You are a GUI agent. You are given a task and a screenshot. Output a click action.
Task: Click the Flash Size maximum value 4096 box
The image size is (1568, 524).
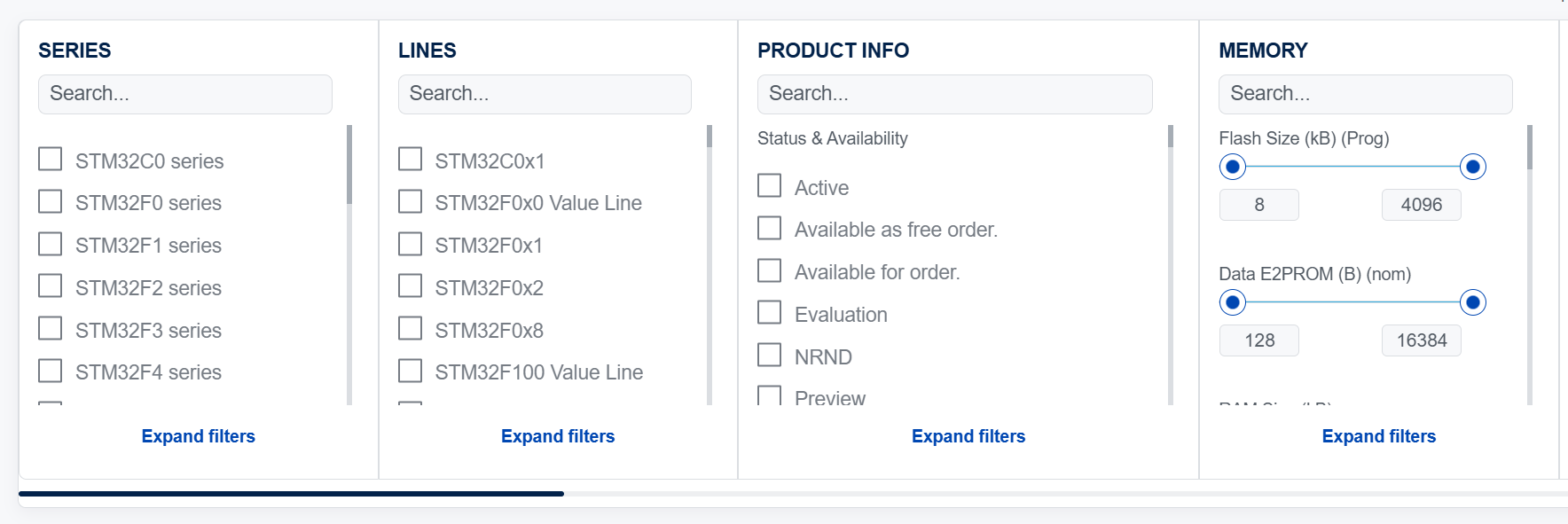1422,205
